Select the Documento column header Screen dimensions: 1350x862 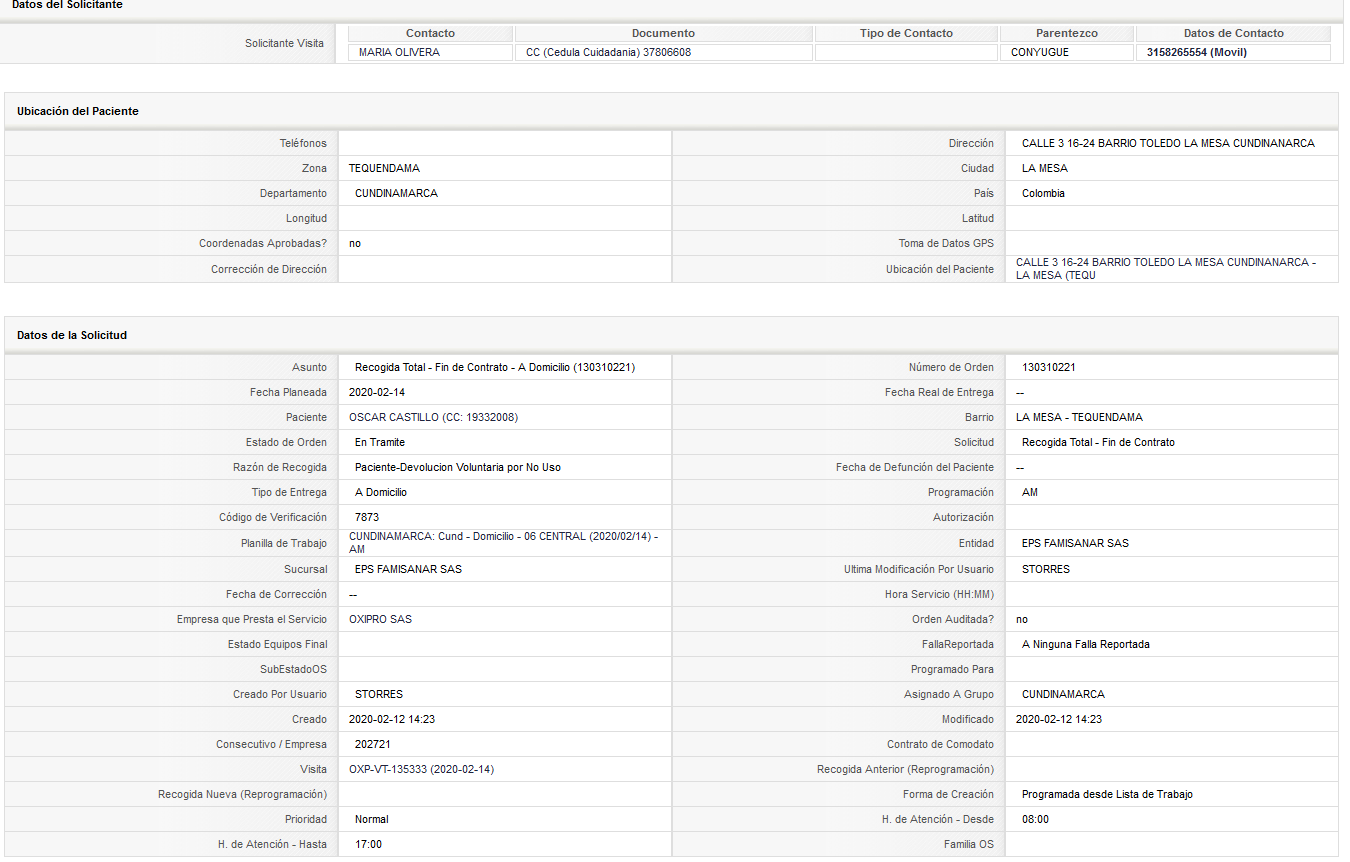(x=663, y=33)
